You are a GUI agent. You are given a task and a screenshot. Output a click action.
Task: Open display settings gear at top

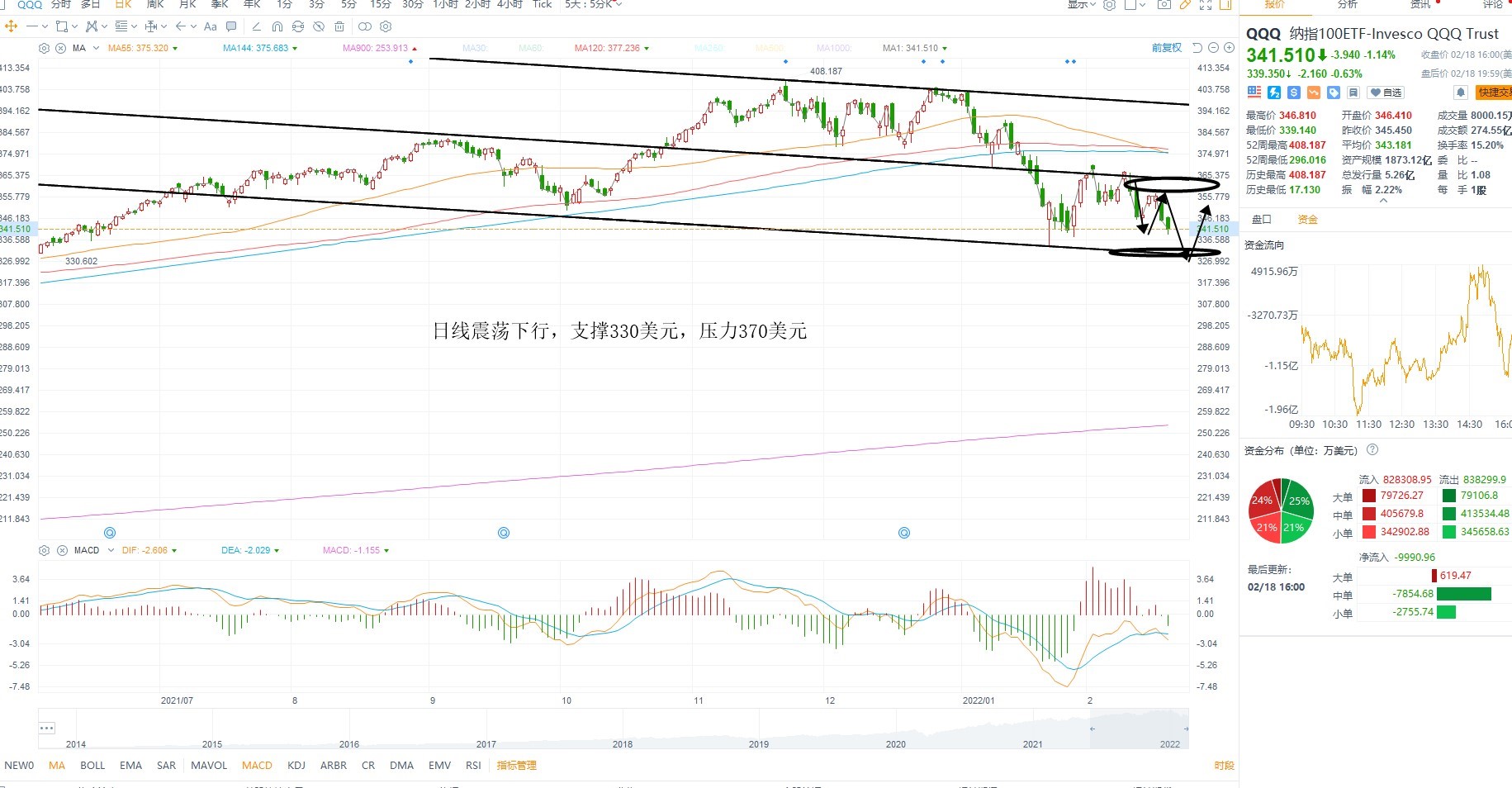pyautogui.click(x=1110, y=5)
